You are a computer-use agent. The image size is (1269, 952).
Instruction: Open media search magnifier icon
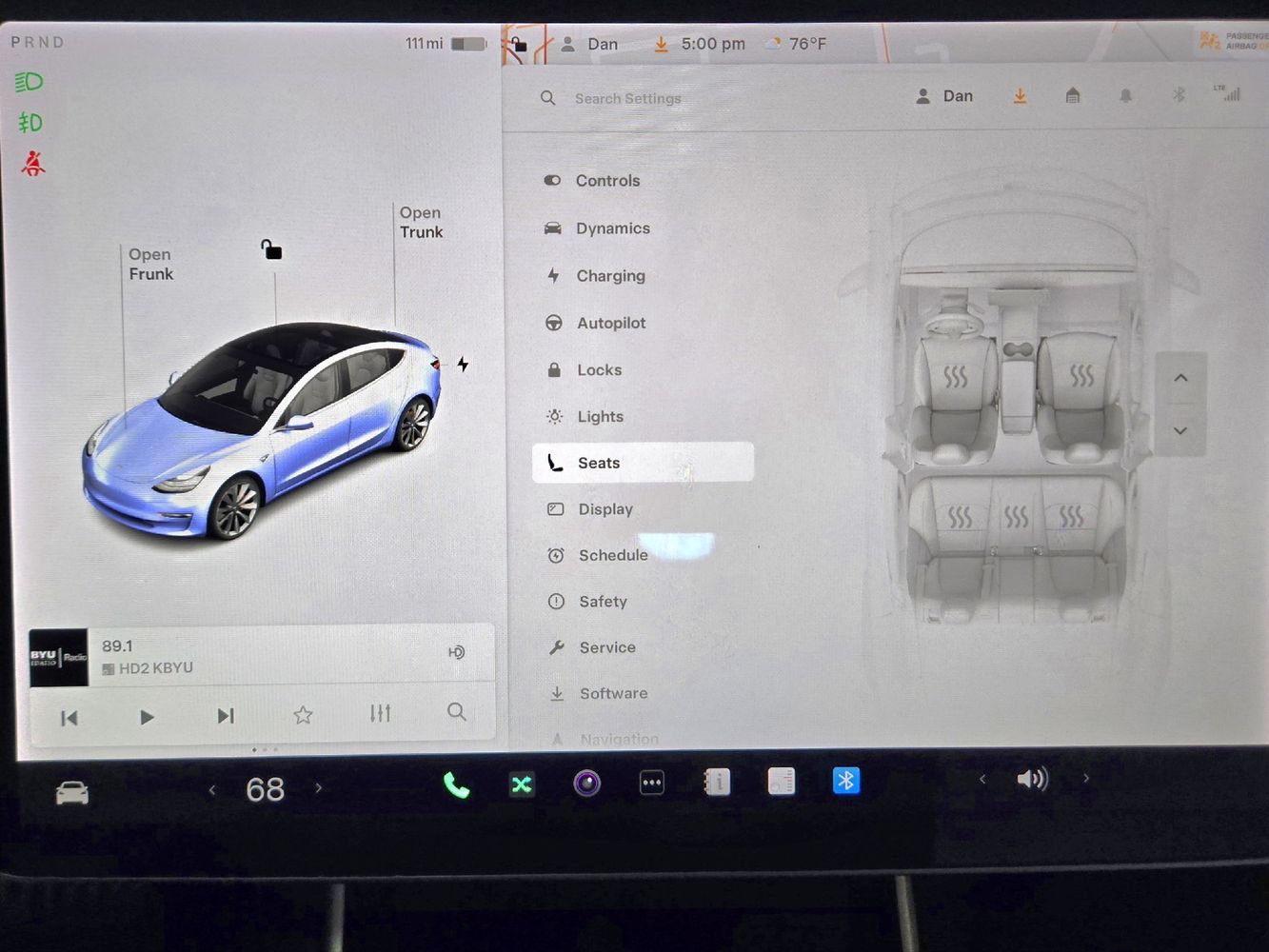point(457,711)
